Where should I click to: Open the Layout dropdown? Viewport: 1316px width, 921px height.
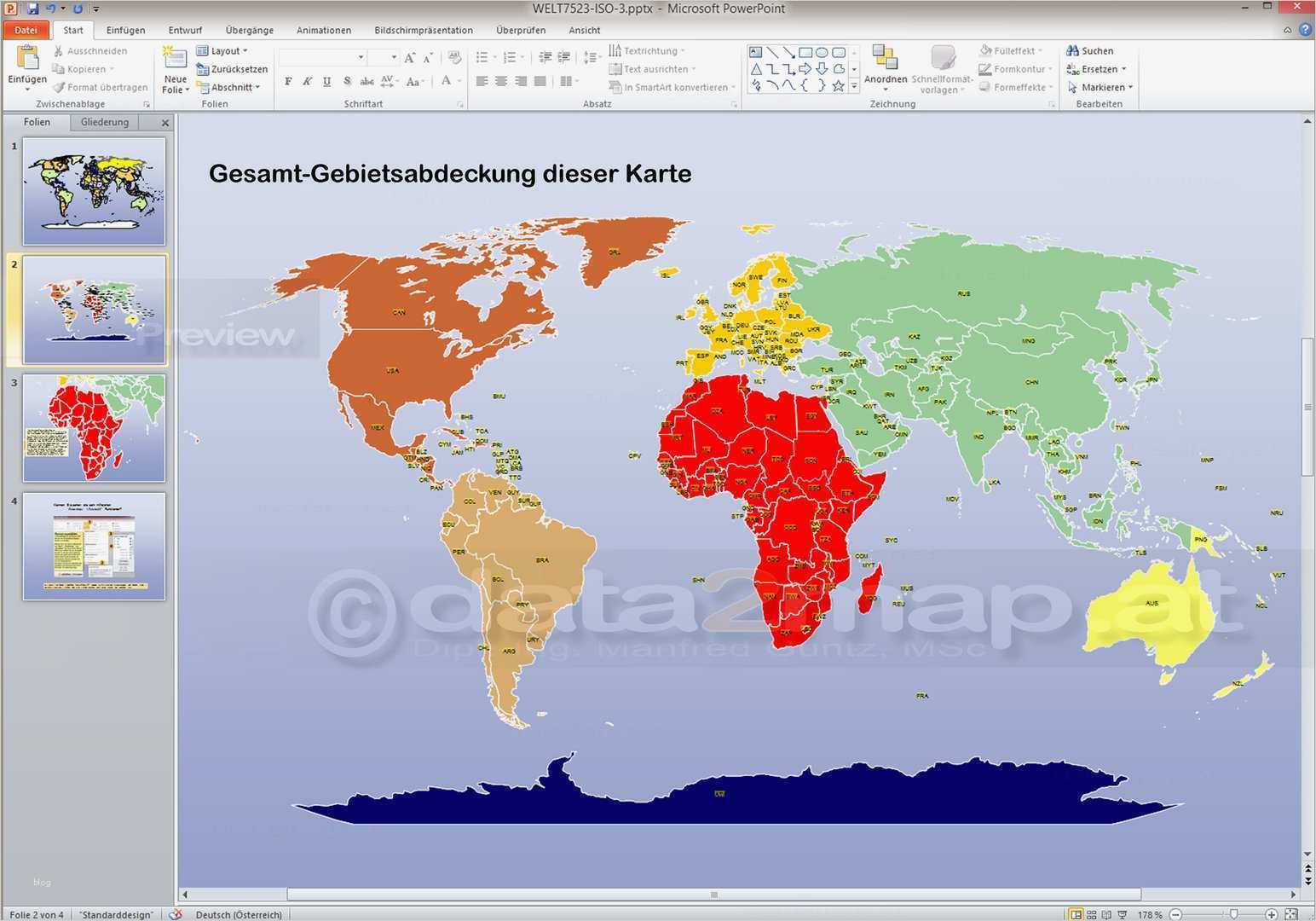tap(224, 50)
